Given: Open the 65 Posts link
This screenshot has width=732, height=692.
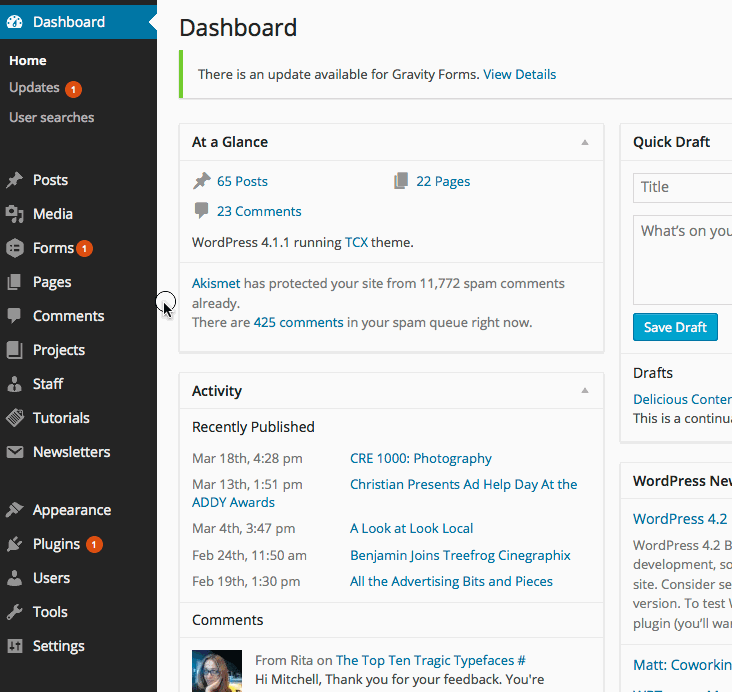Looking at the screenshot, I should [242, 182].
